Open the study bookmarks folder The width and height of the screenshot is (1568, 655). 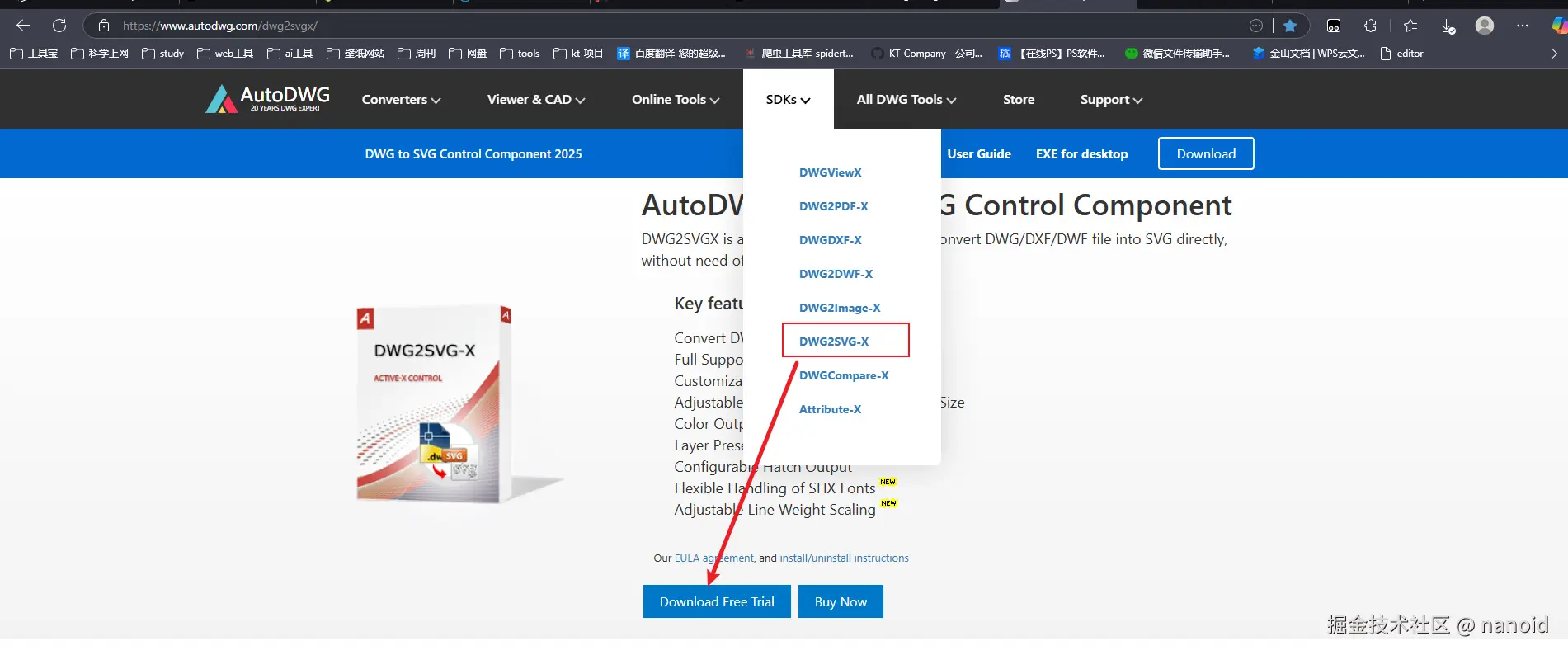pyautogui.click(x=162, y=54)
